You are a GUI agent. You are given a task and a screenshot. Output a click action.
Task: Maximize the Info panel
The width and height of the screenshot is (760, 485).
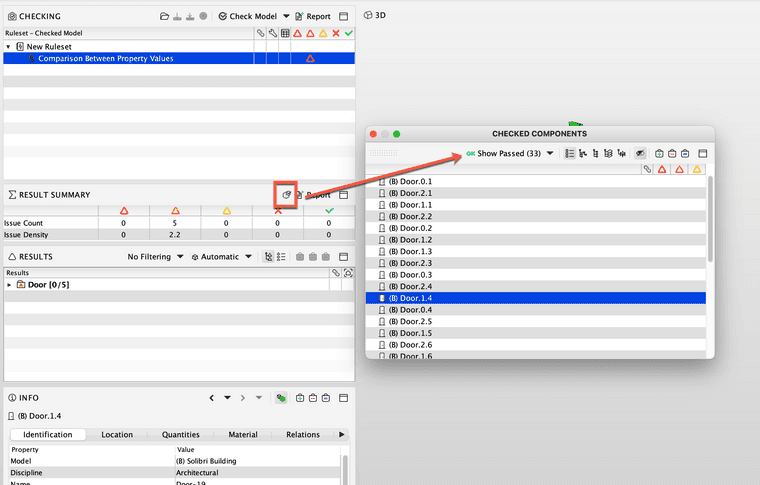coord(344,398)
